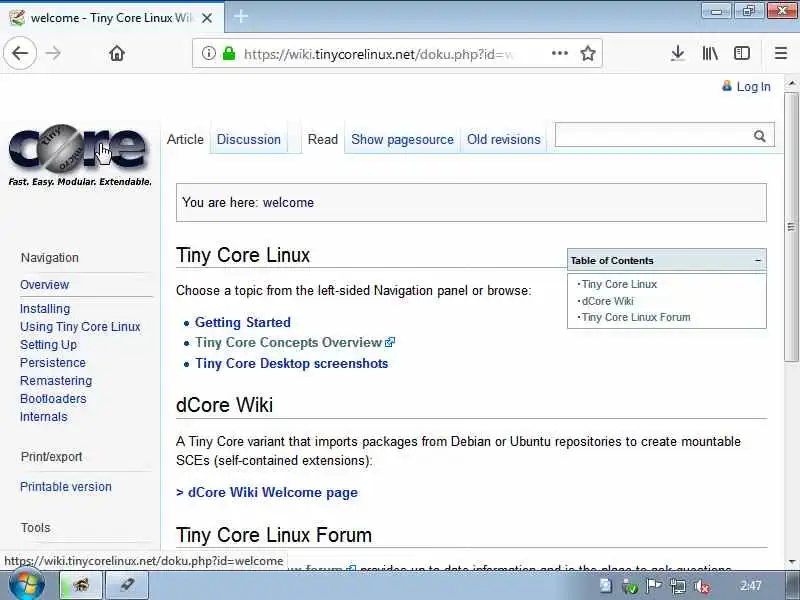Click the green shield tray icon
800x600 pixels.
(630, 587)
